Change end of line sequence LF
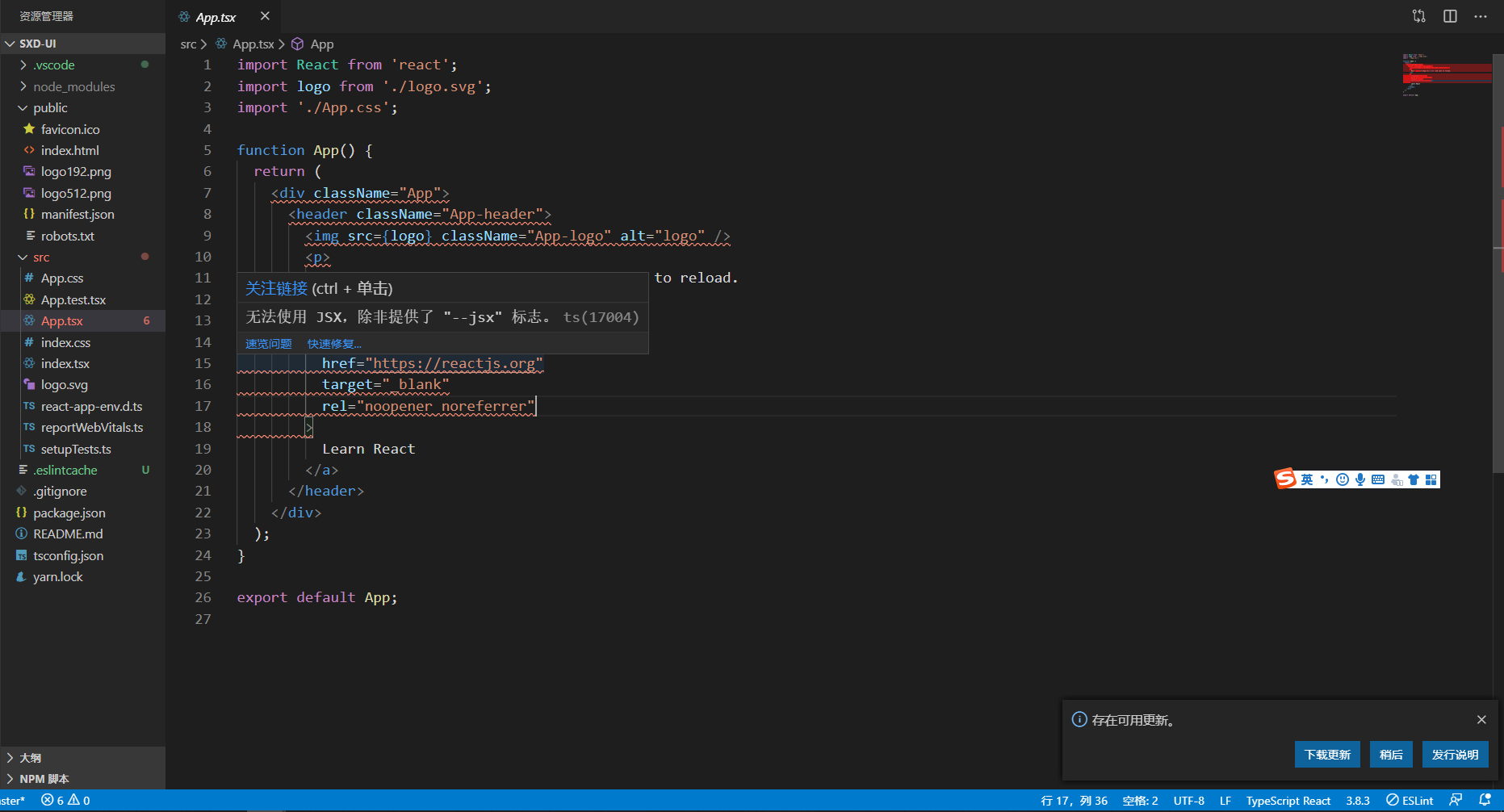1504x812 pixels. (1225, 801)
